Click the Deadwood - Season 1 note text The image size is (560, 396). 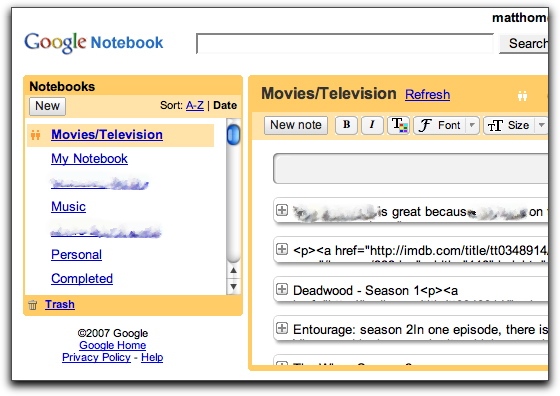click(x=375, y=291)
